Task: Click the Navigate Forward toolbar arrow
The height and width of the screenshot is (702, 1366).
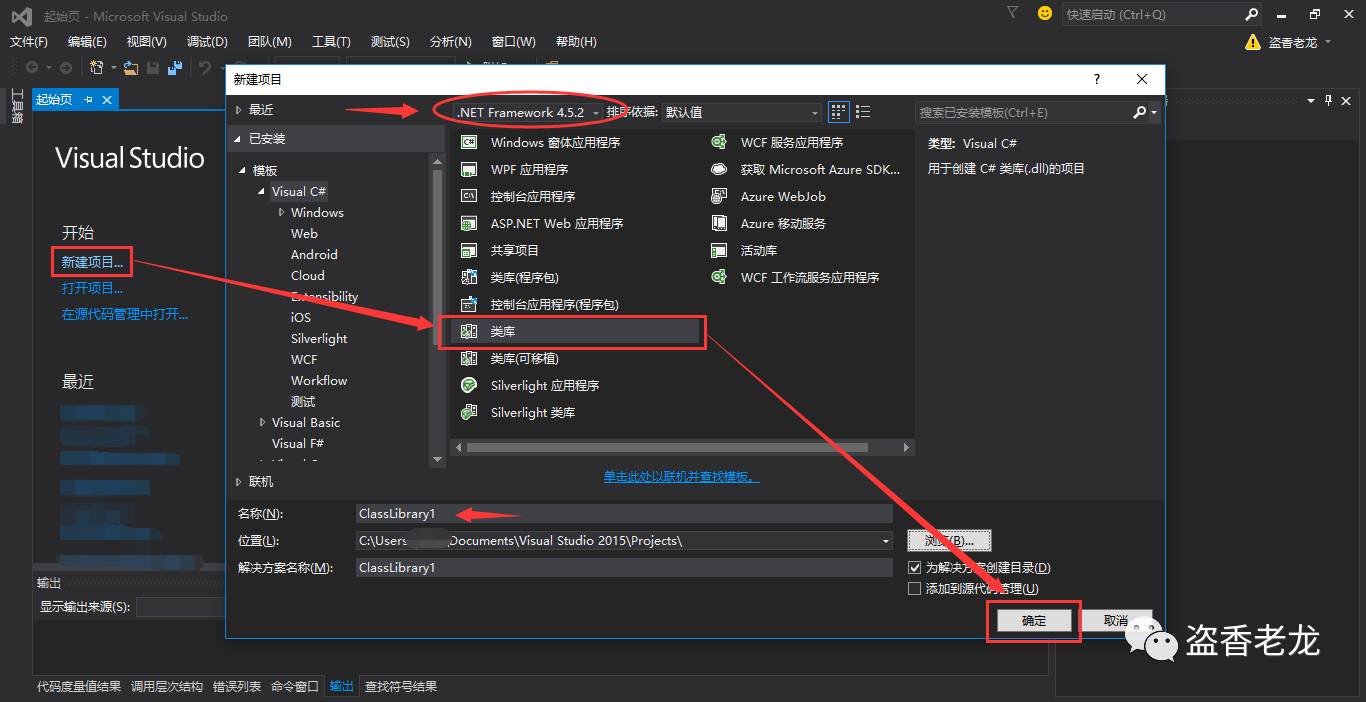Action: click(65, 68)
